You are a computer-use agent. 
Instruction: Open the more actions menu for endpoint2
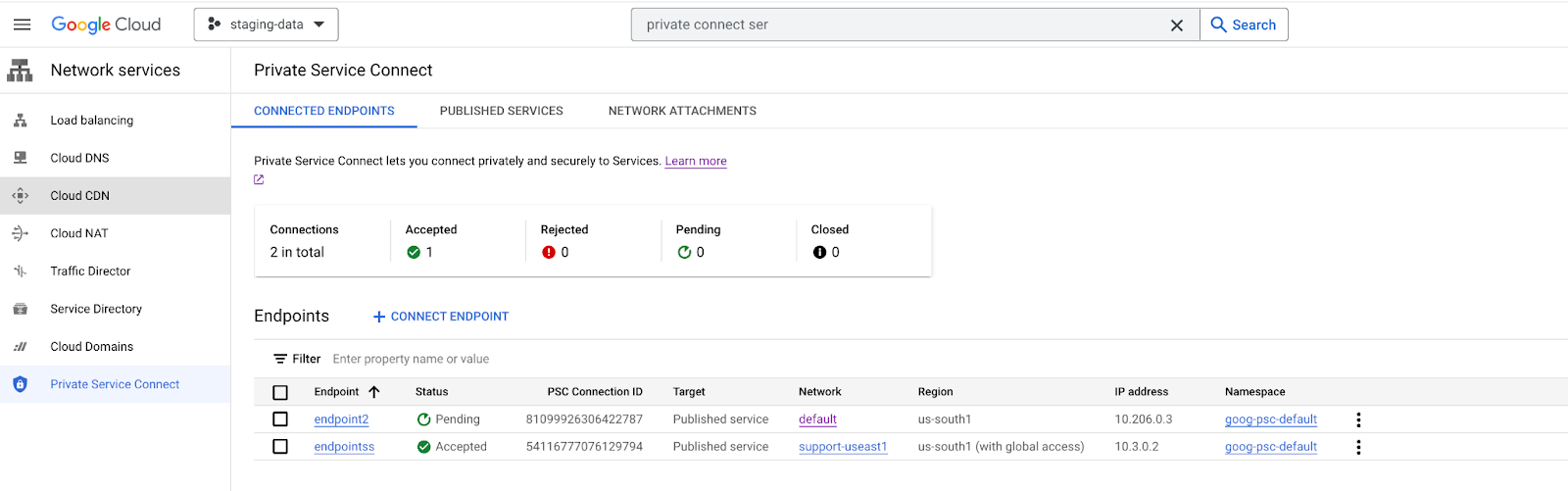1358,419
